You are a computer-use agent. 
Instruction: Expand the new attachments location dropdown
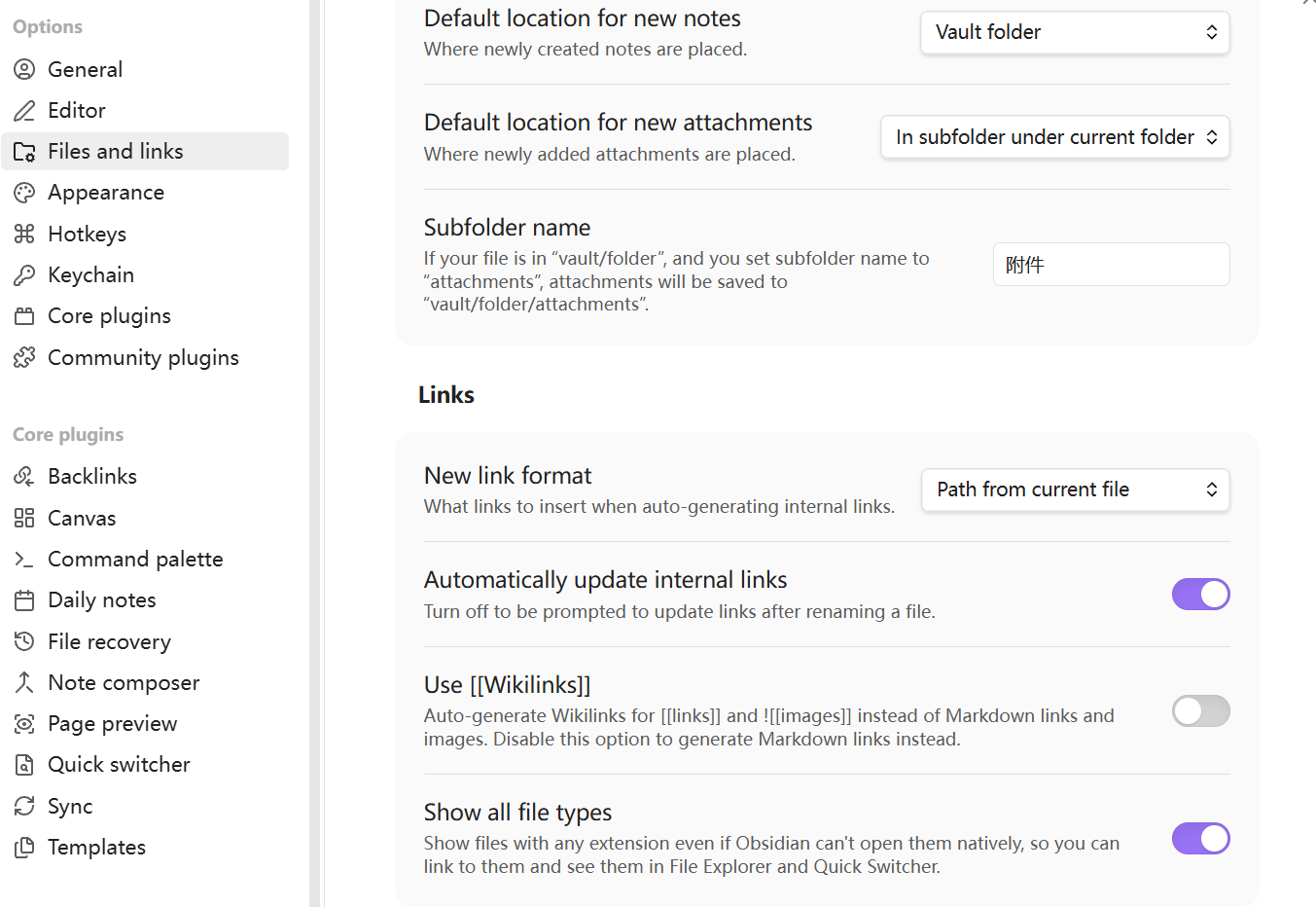(x=1055, y=137)
